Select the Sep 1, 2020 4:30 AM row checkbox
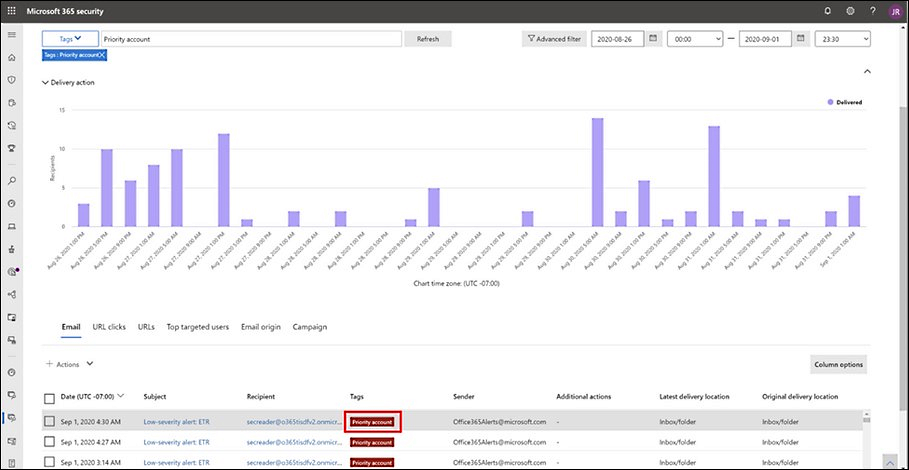This screenshot has height=470, width=909. click(49, 421)
